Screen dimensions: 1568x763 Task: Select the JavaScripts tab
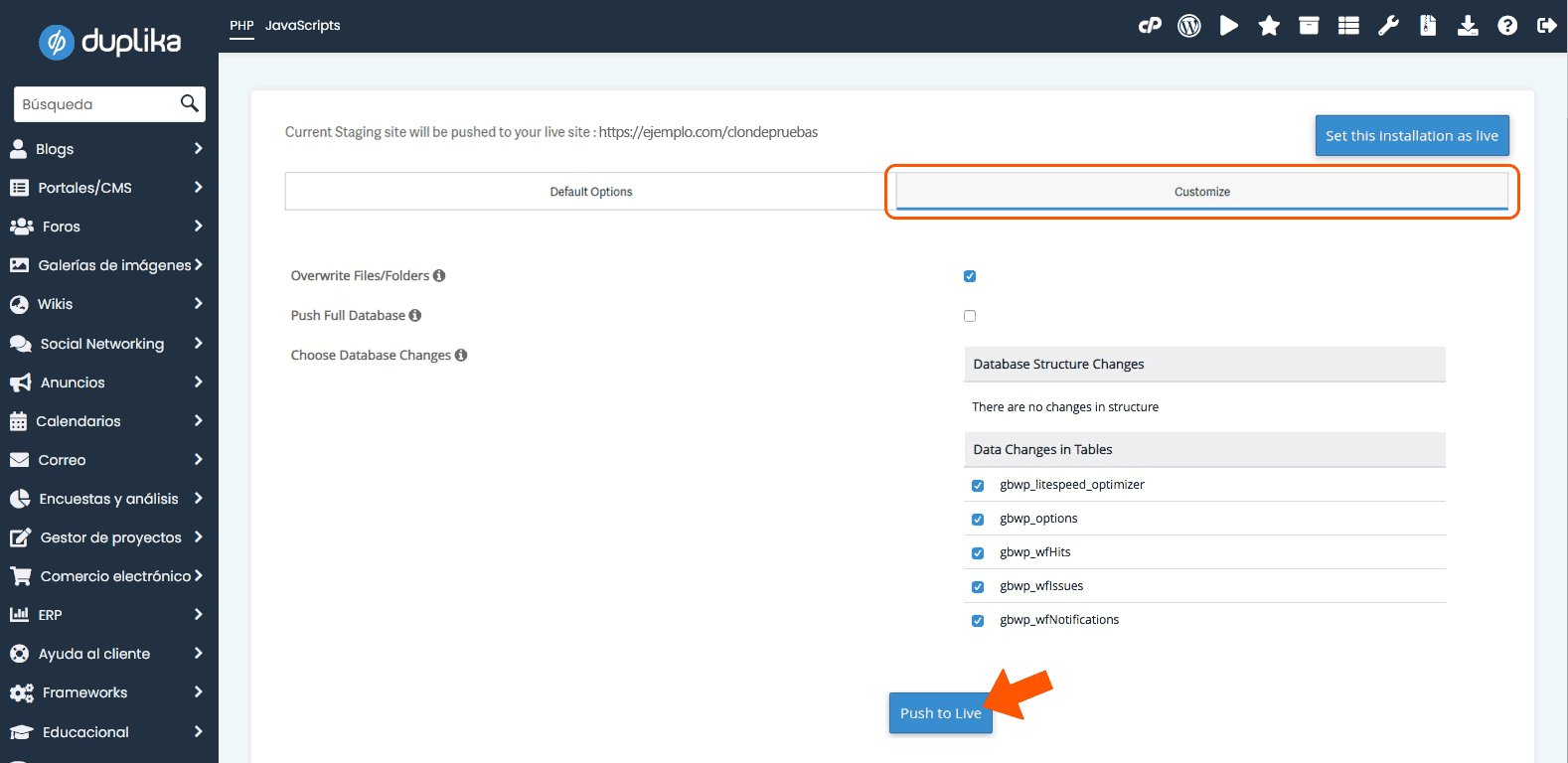302,25
